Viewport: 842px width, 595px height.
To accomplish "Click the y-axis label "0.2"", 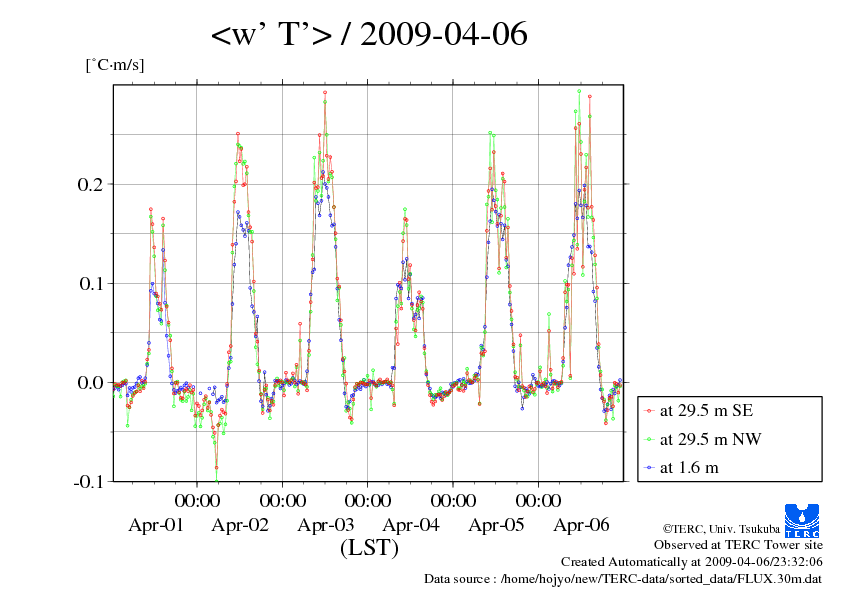I will pos(90,184).
